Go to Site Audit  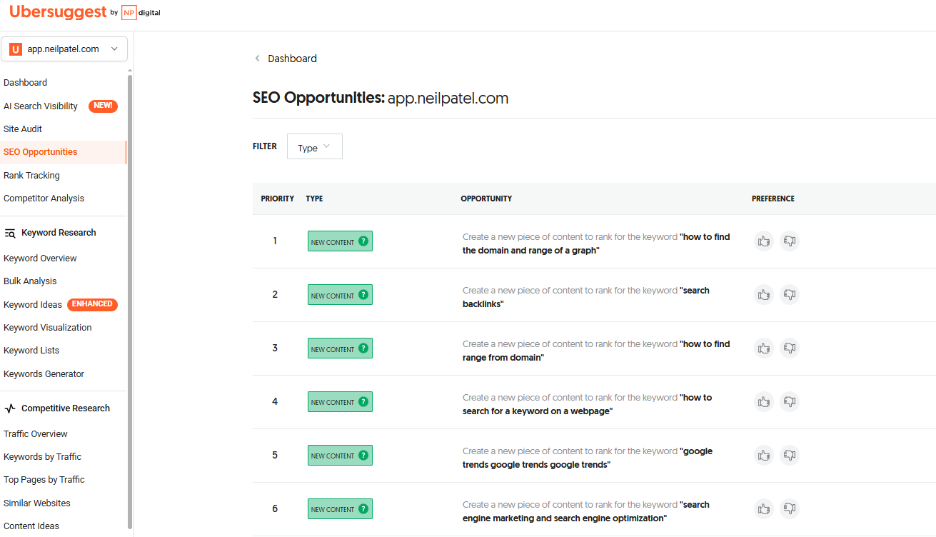23,129
